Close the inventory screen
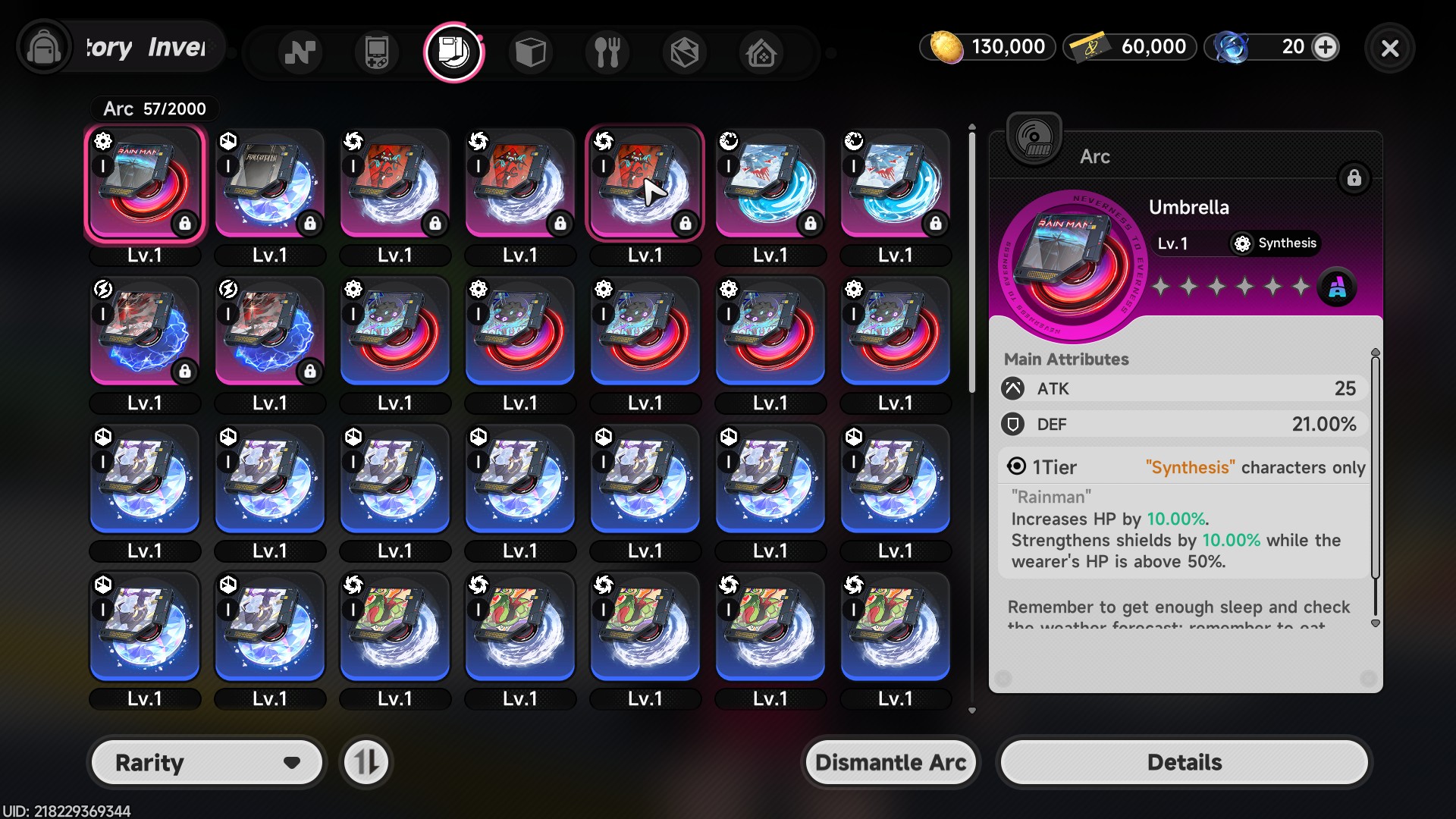 coord(1389,49)
